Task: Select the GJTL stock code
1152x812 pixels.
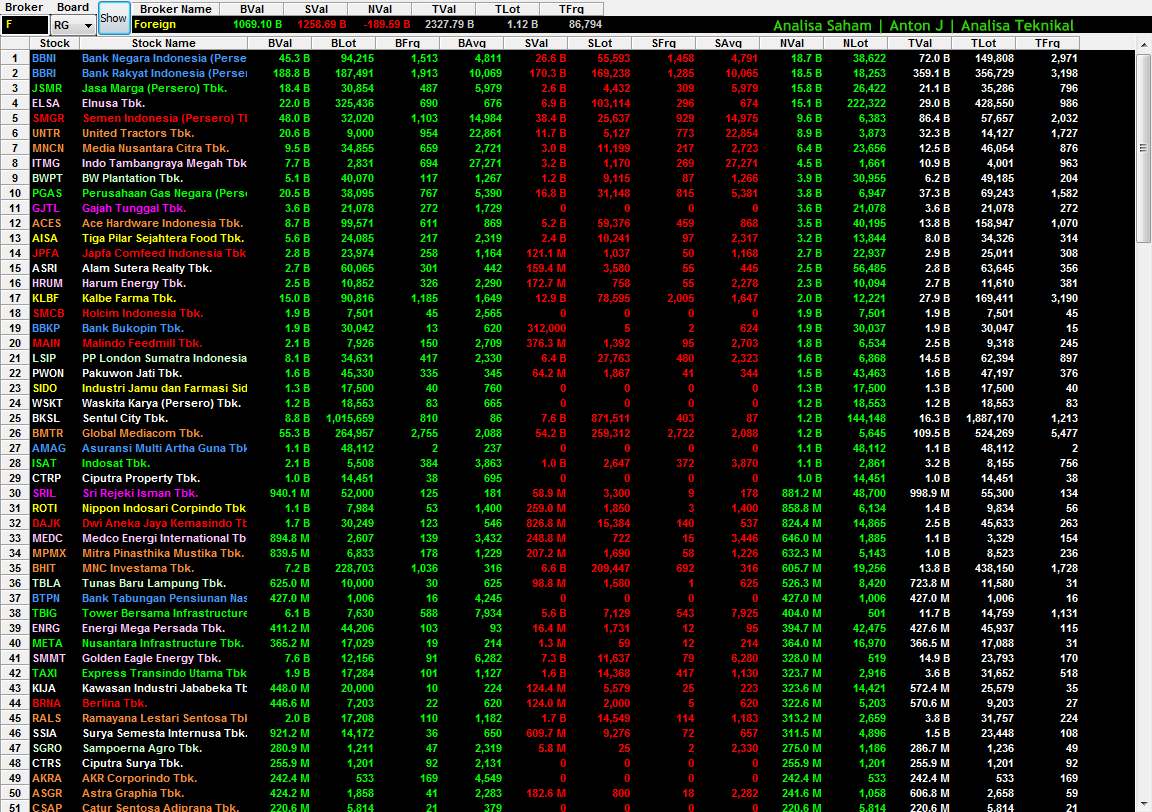Action: pyautogui.click(x=46, y=208)
